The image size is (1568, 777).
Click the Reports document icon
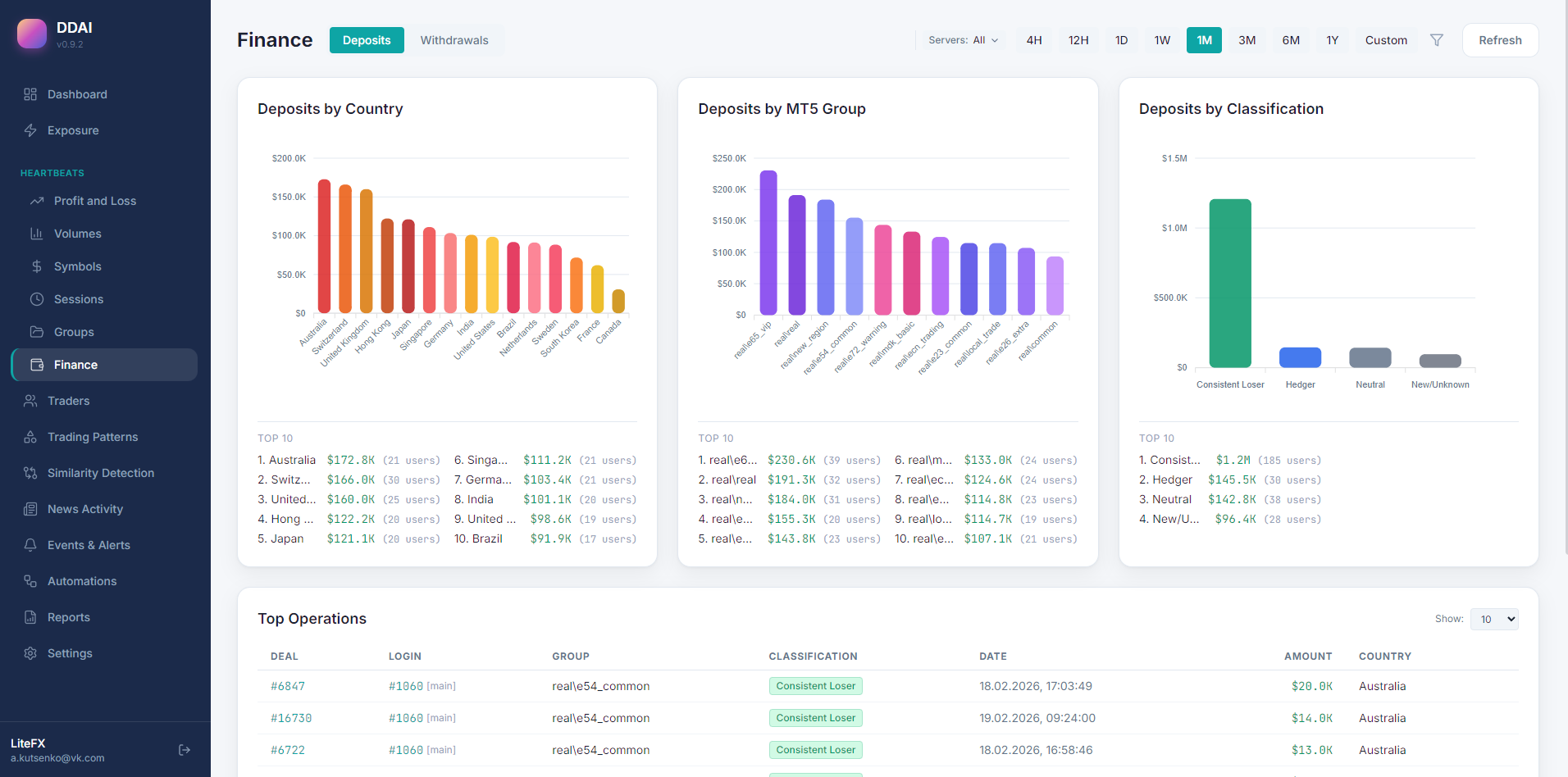coord(30,617)
